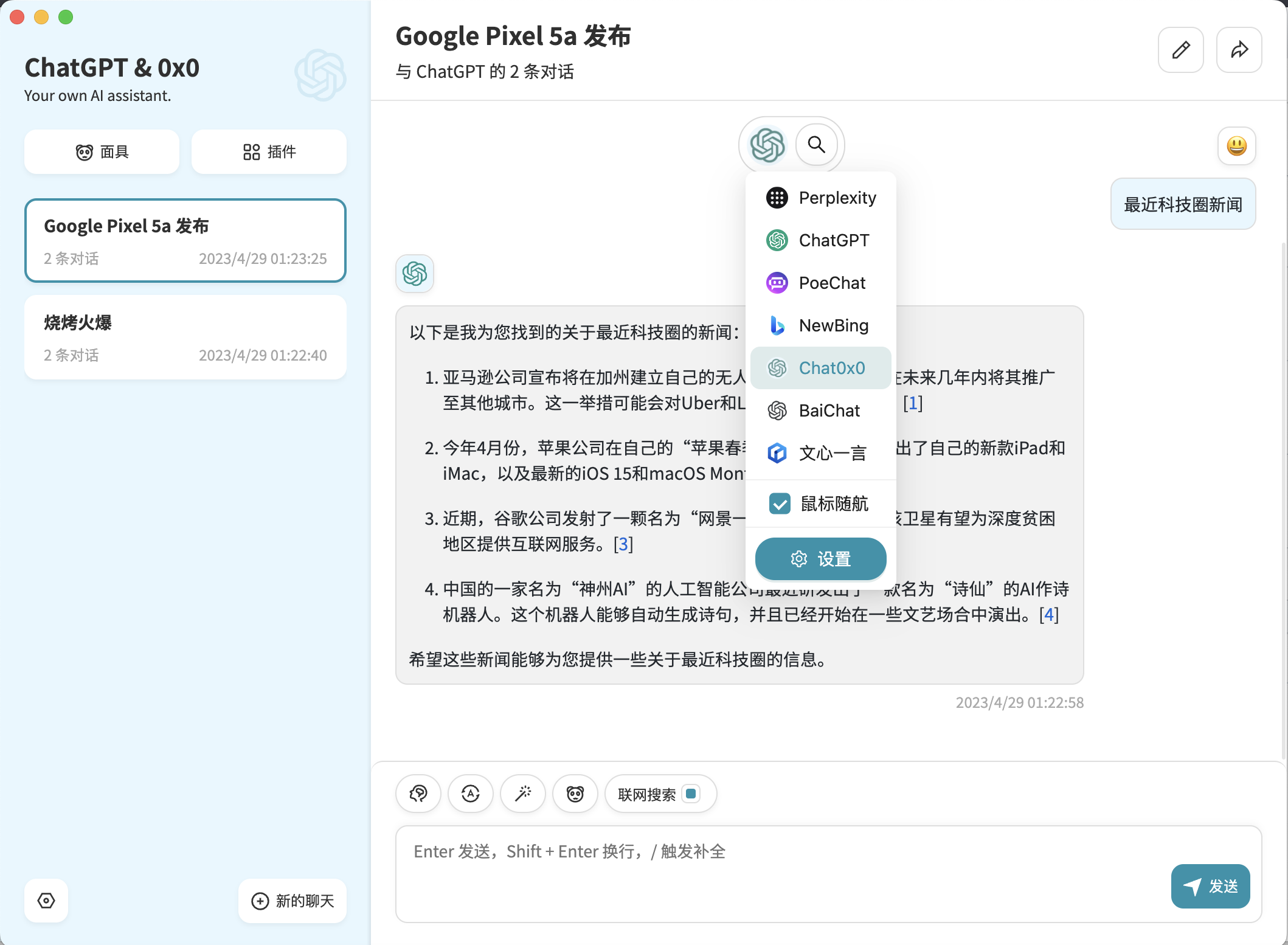Click the edit pencil icon at top right

click(1180, 49)
